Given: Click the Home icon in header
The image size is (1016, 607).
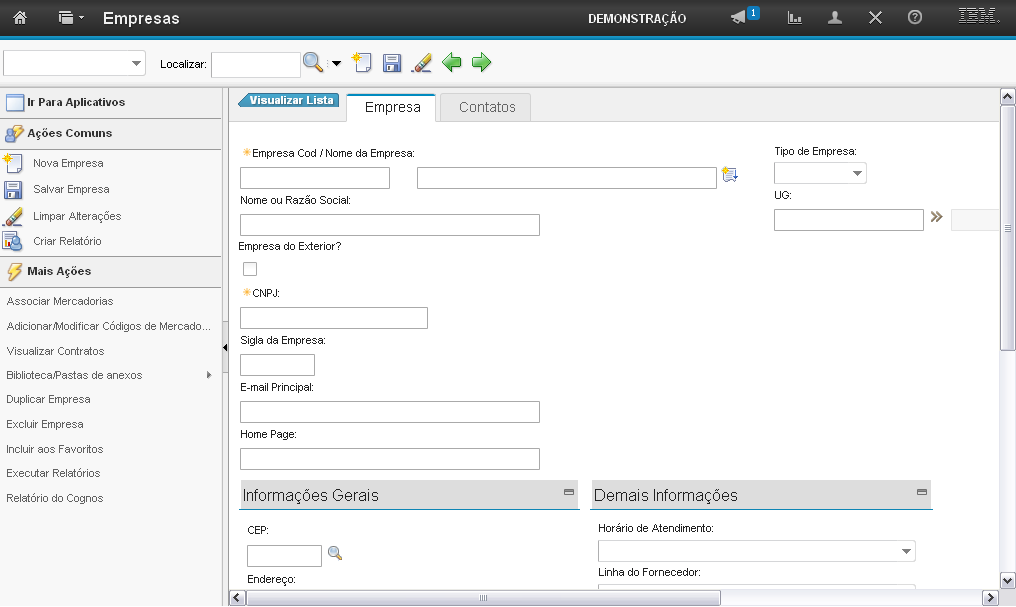Looking at the screenshot, I should [19, 18].
